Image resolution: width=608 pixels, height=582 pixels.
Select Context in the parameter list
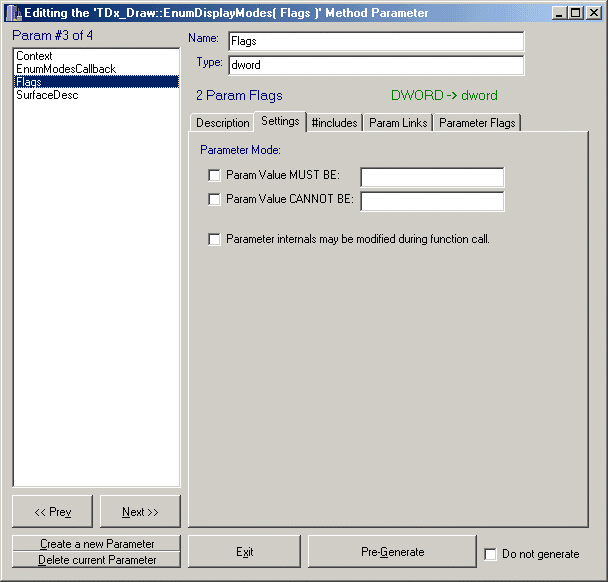coord(35,56)
